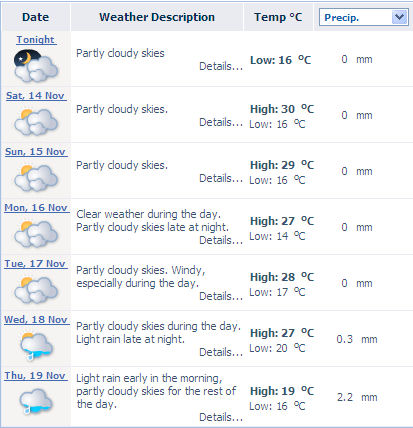View Details for Wed, 18 Nov forecast
The height and width of the screenshot is (428, 413).
tap(221, 352)
